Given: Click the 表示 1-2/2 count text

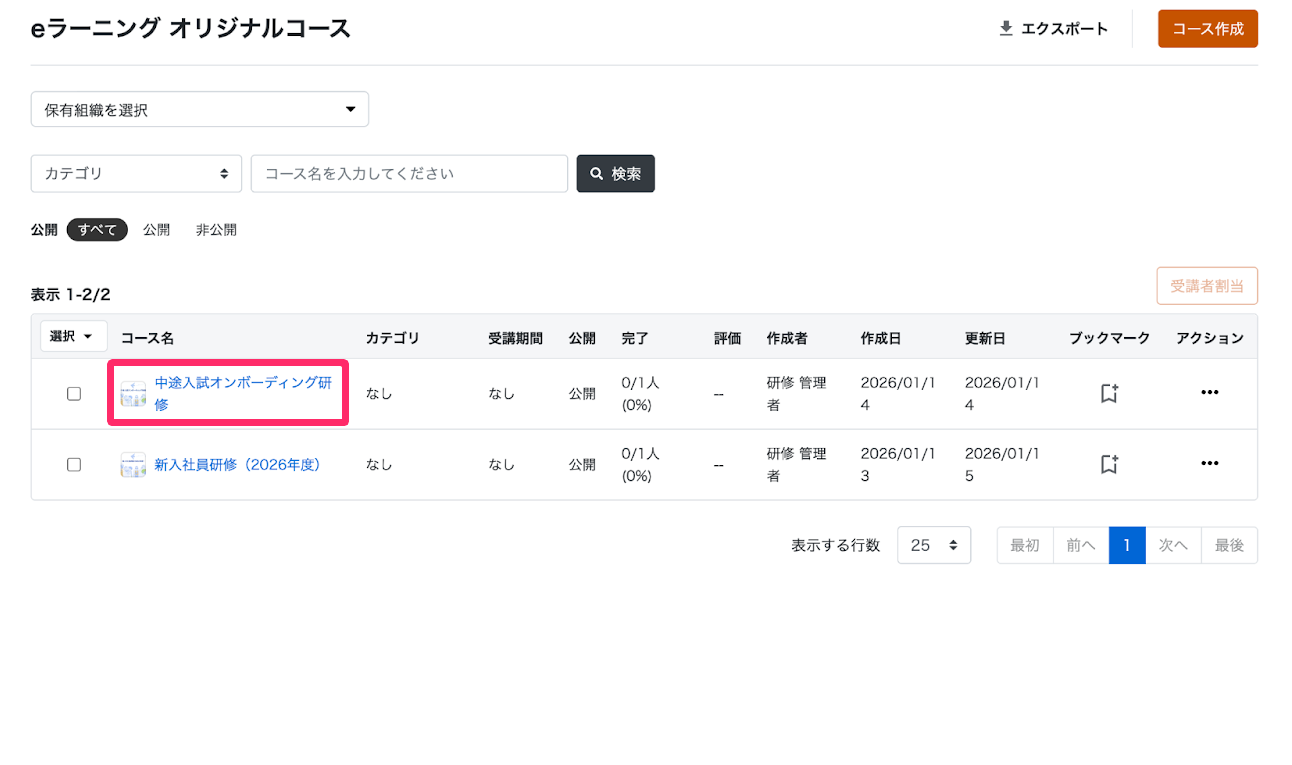Looking at the screenshot, I should pos(71,295).
